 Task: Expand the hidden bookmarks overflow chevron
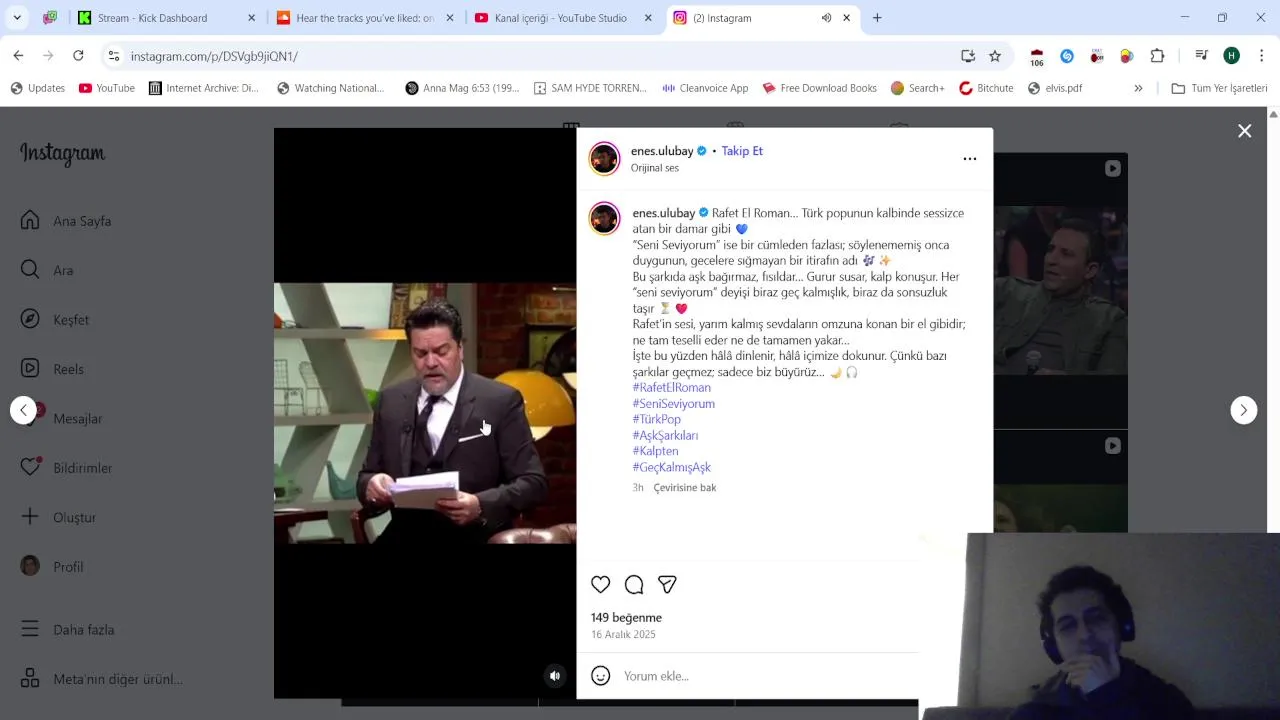pyautogui.click(x=1138, y=88)
